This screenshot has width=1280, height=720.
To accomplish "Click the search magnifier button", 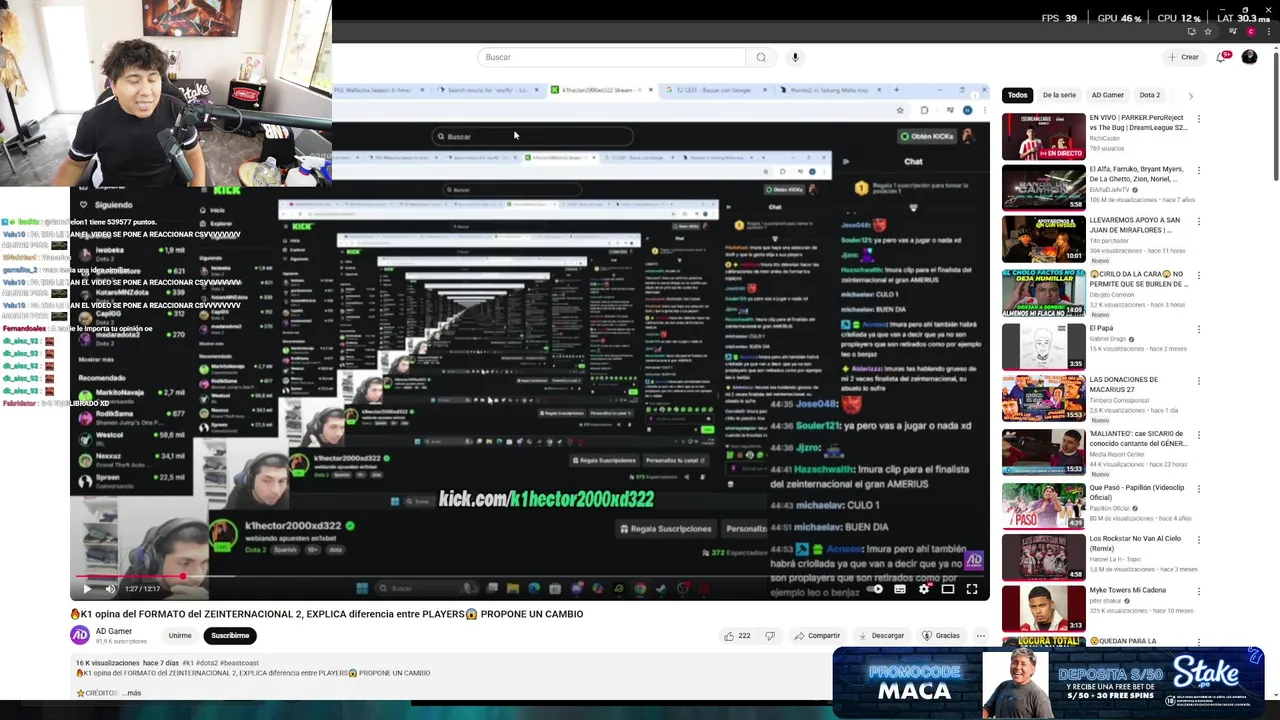I will 761,57.
